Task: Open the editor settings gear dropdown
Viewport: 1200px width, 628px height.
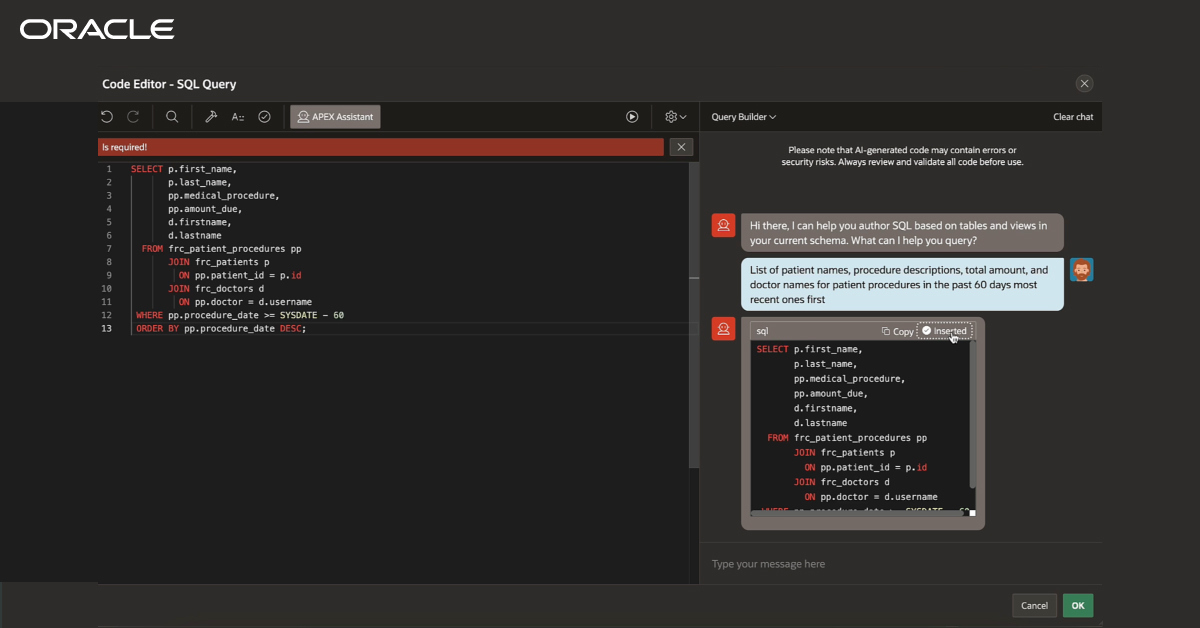Action: click(675, 117)
